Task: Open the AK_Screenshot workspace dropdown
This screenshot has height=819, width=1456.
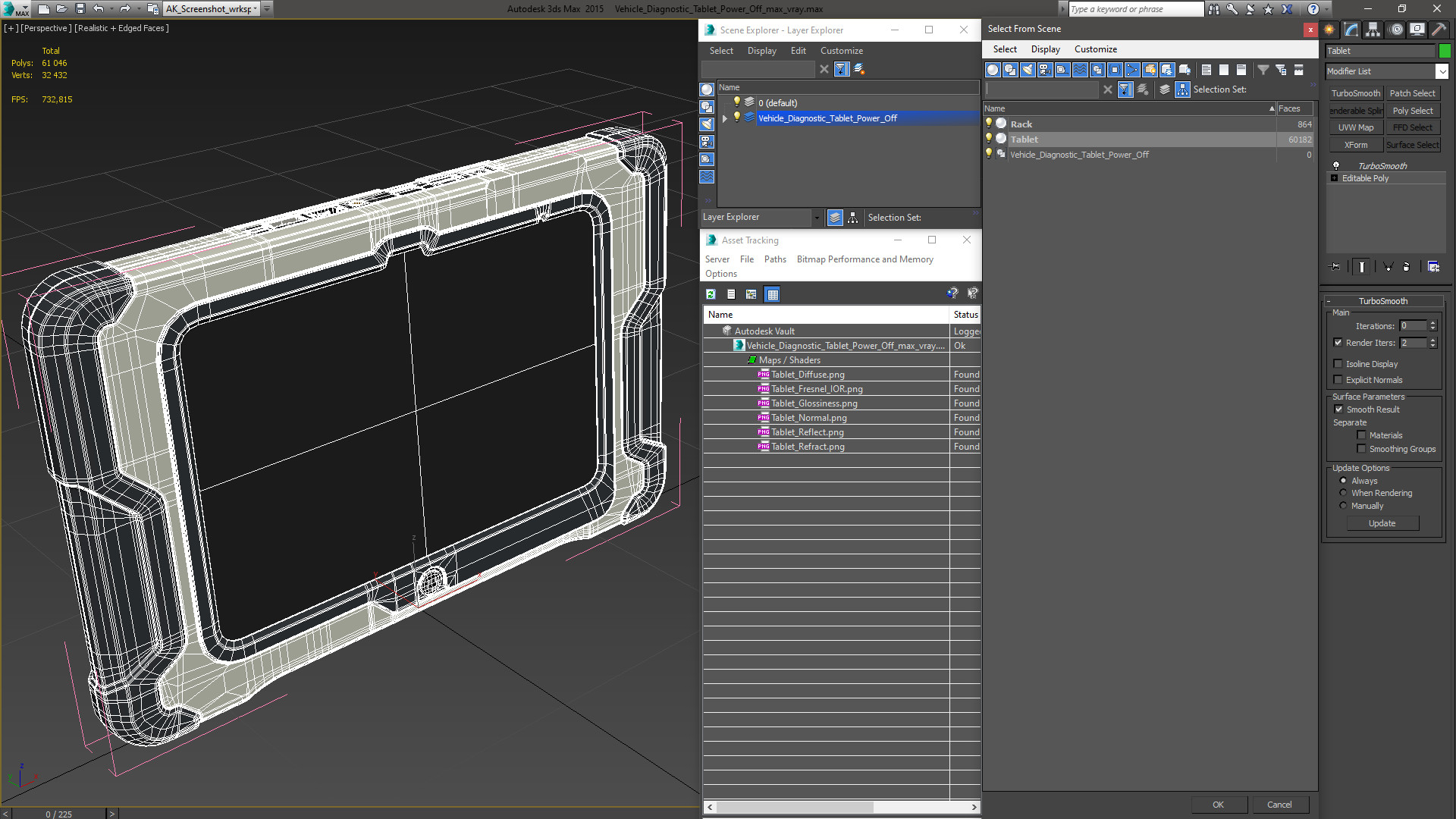Action: click(256, 9)
